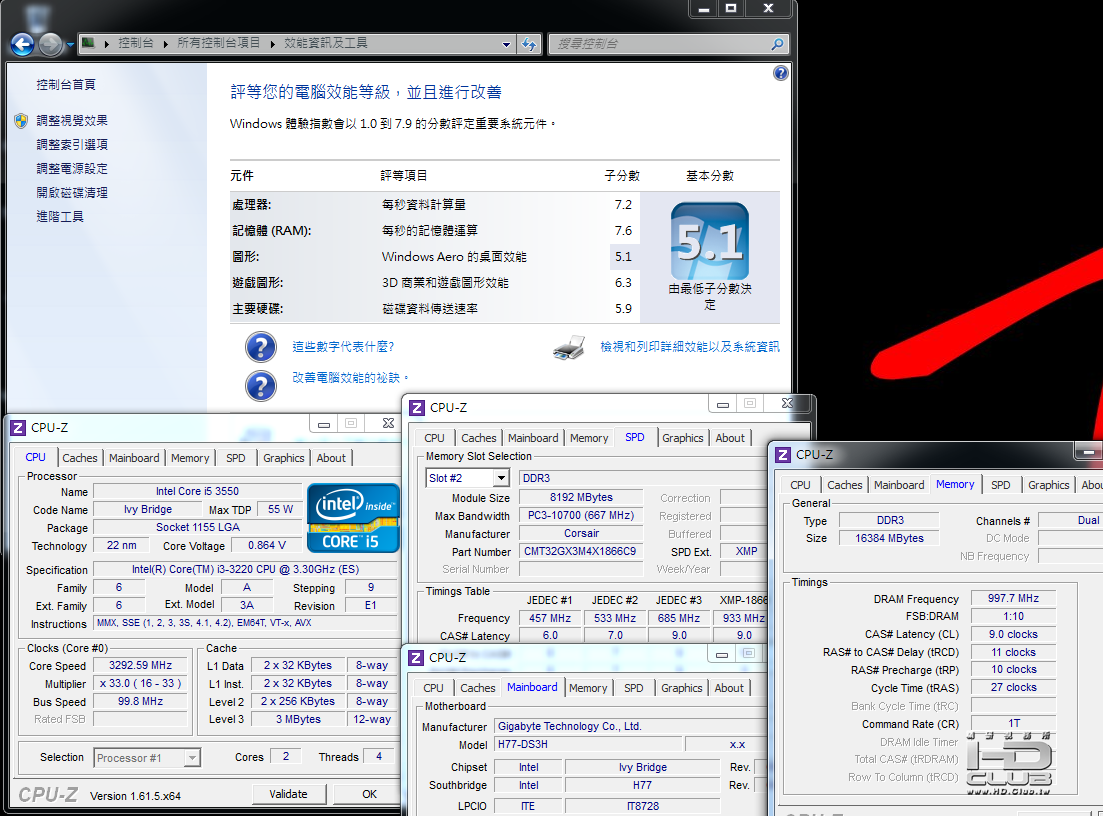This screenshot has width=1103, height=816.
Task: Select Graphics tab in SPD window
Action: [682, 438]
